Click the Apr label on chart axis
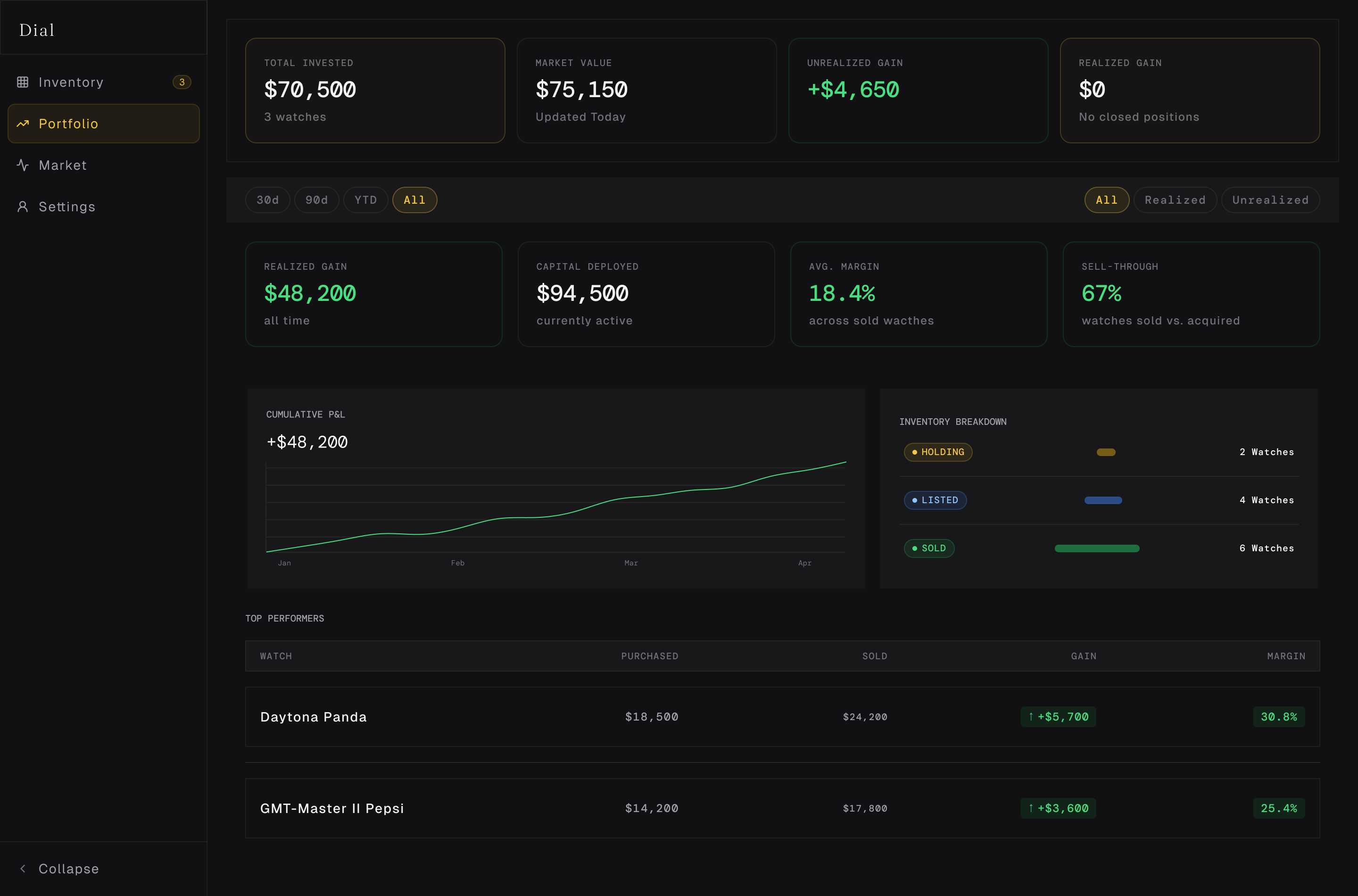This screenshot has width=1358, height=896. point(804,563)
